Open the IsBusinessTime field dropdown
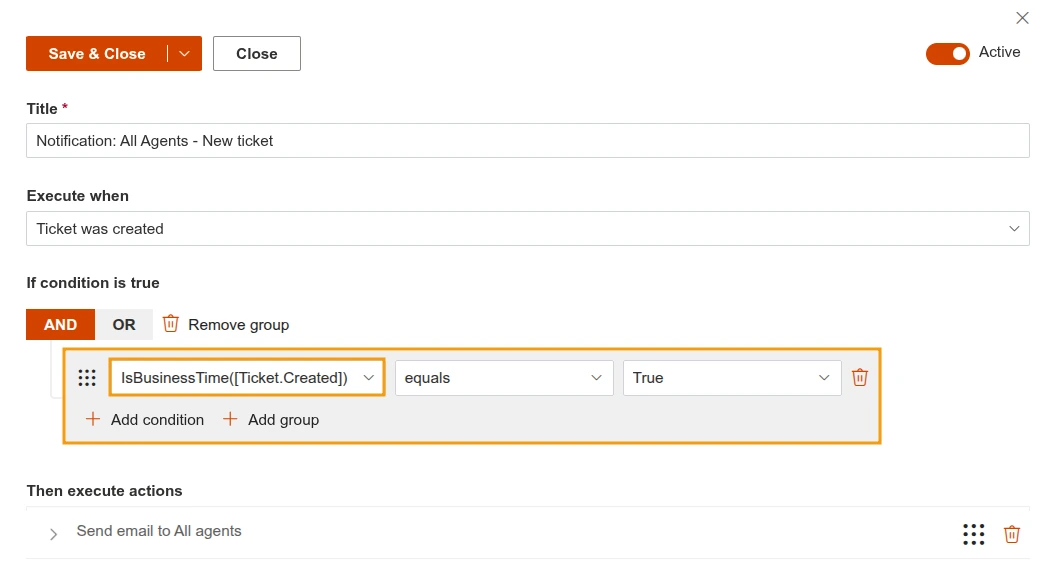Image resolution: width=1047 pixels, height=562 pixels. (246, 378)
